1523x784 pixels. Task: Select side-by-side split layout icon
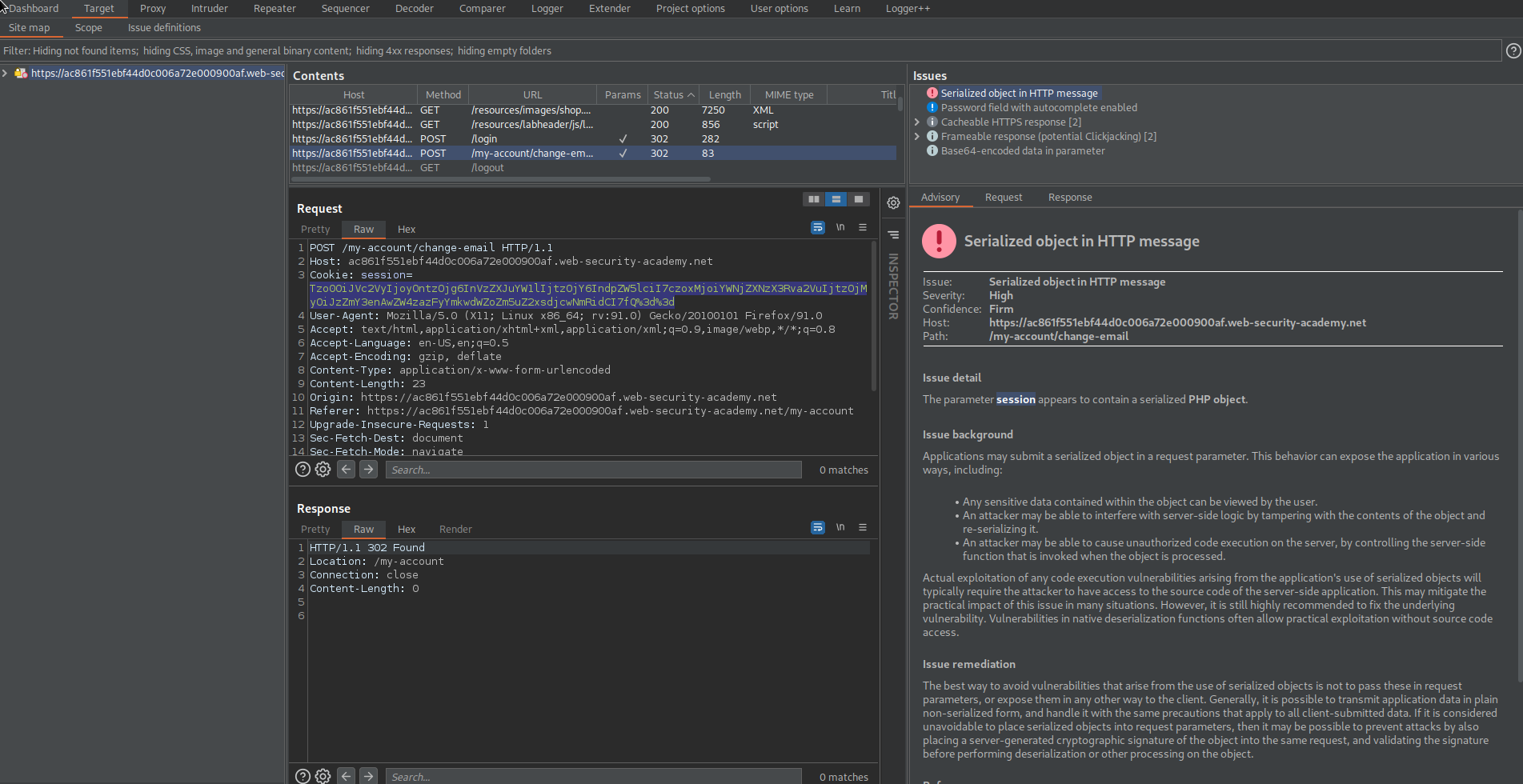(814, 199)
